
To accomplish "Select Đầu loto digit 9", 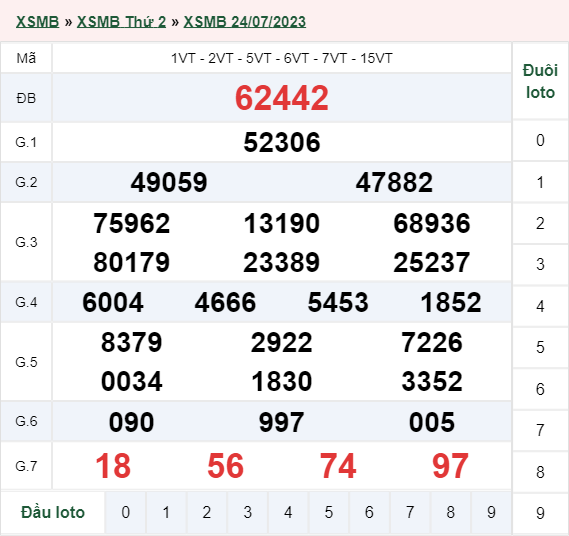I will [x=491, y=512].
